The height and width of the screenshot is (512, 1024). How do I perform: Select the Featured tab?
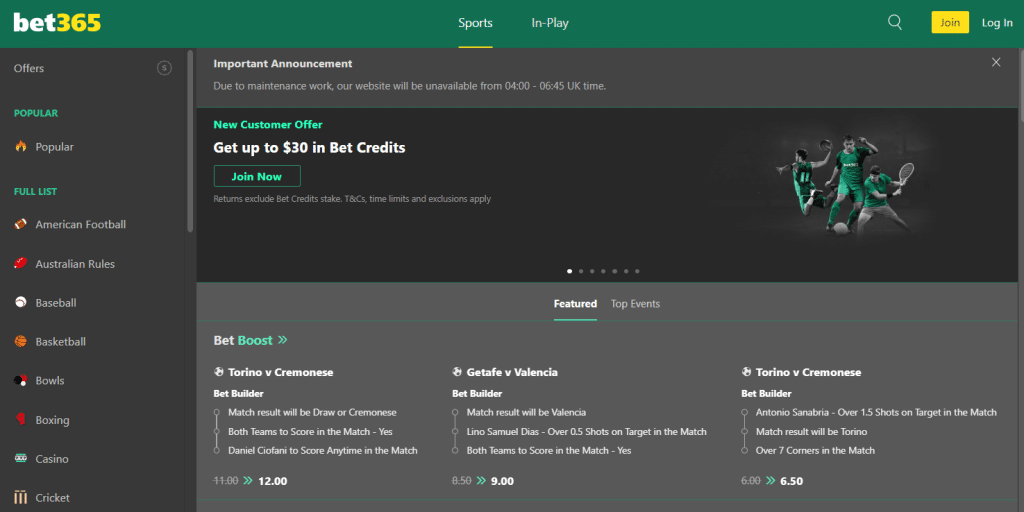[575, 304]
